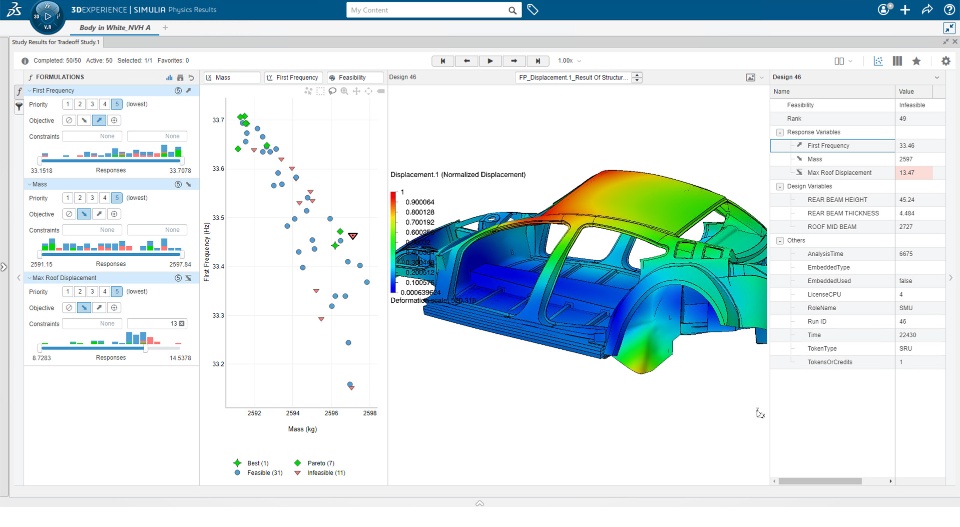Open the user profile icon

tap(884, 10)
